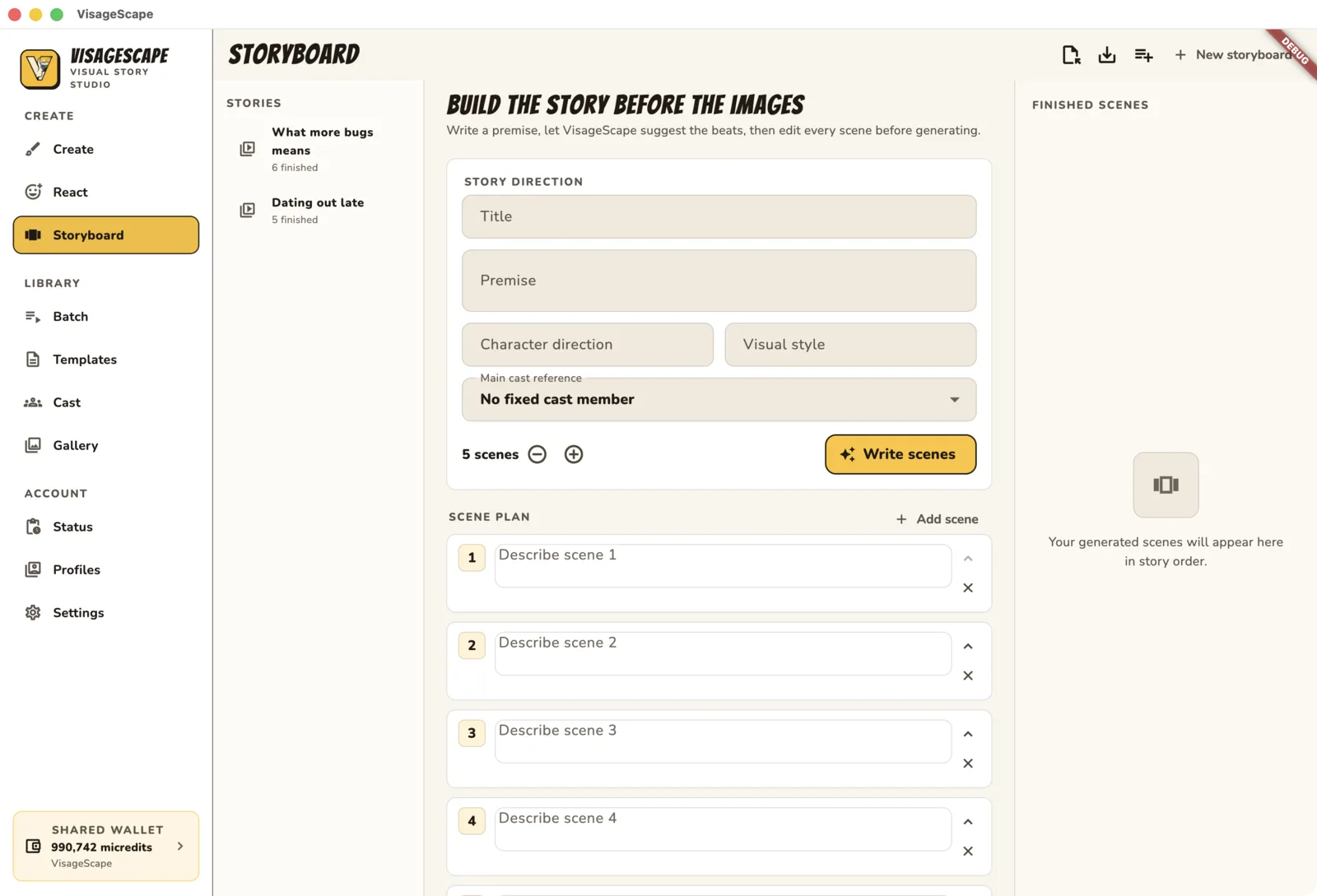
Task: Remove scene 1 with its X button
Action: [968, 588]
